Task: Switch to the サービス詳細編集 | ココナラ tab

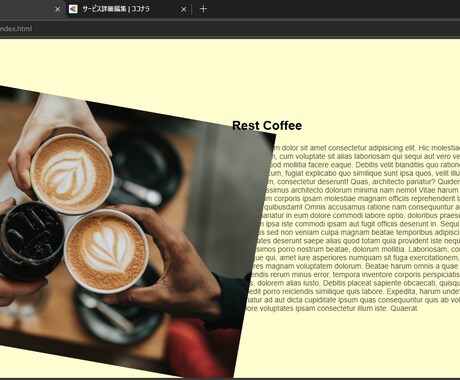Action: click(x=128, y=9)
